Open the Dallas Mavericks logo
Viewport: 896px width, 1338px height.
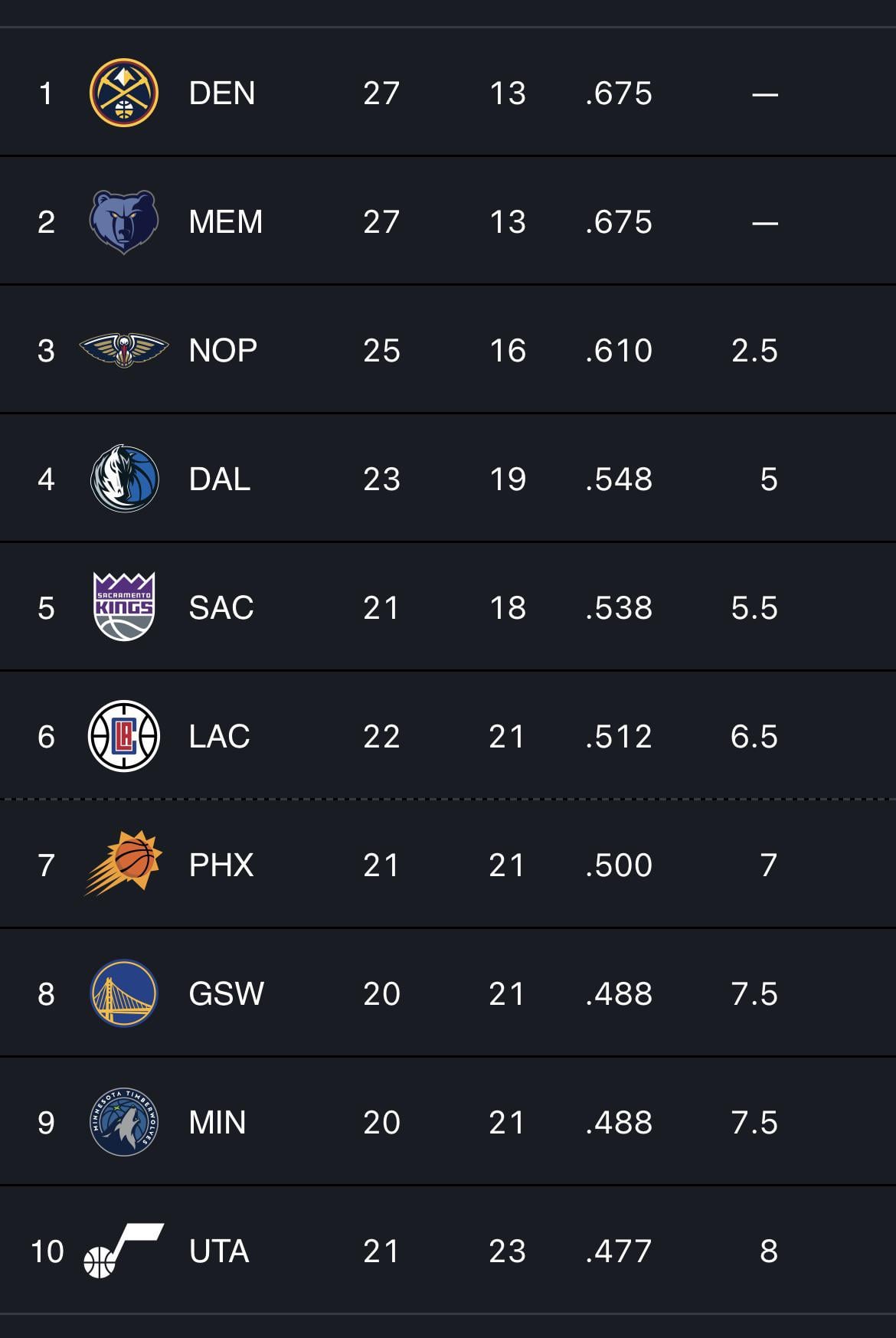pyautogui.click(x=124, y=479)
